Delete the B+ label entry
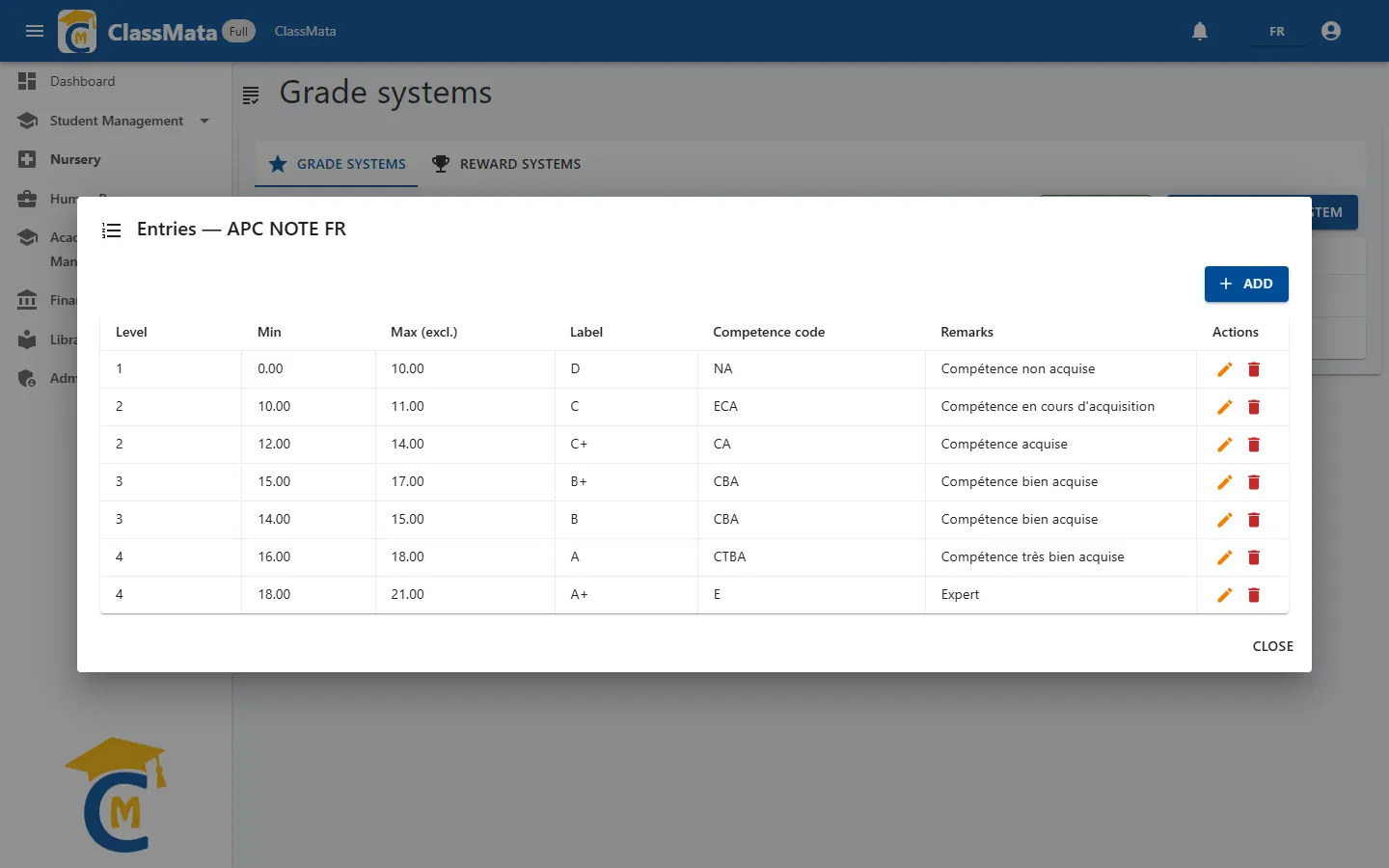 (x=1254, y=482)
